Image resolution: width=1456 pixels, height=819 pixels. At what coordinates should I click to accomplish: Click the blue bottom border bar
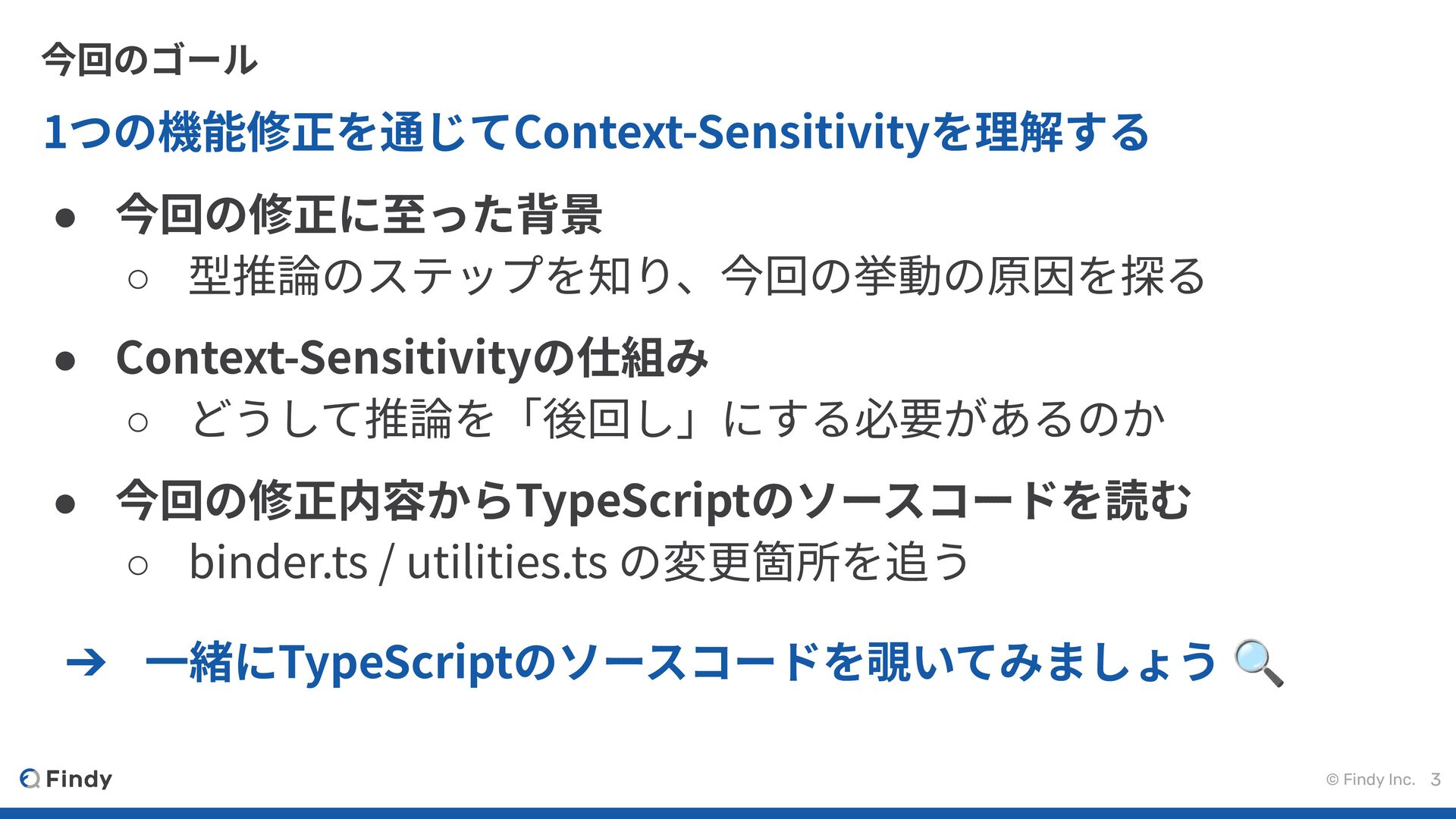pyautogui.click(x=728, y=813)
